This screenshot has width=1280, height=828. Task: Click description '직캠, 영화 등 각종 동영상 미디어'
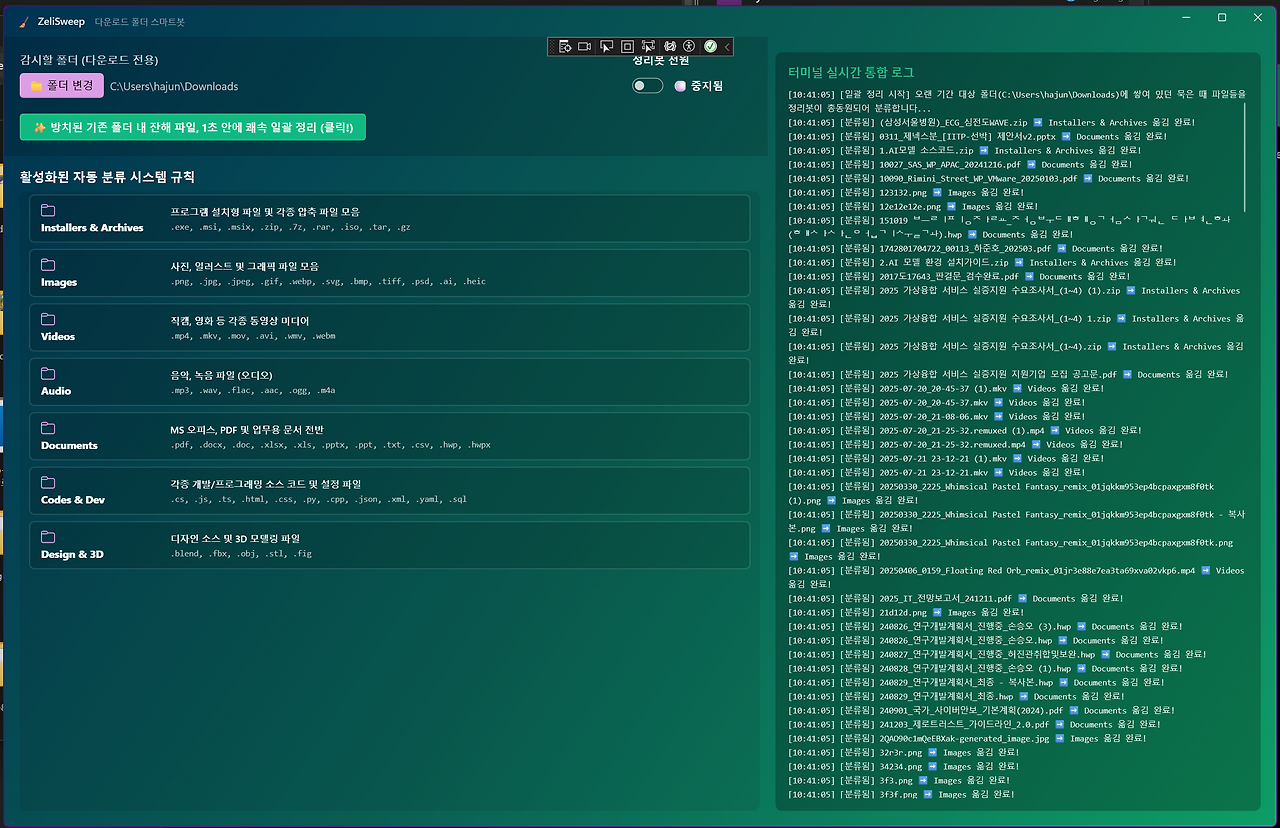coord(240,321)
